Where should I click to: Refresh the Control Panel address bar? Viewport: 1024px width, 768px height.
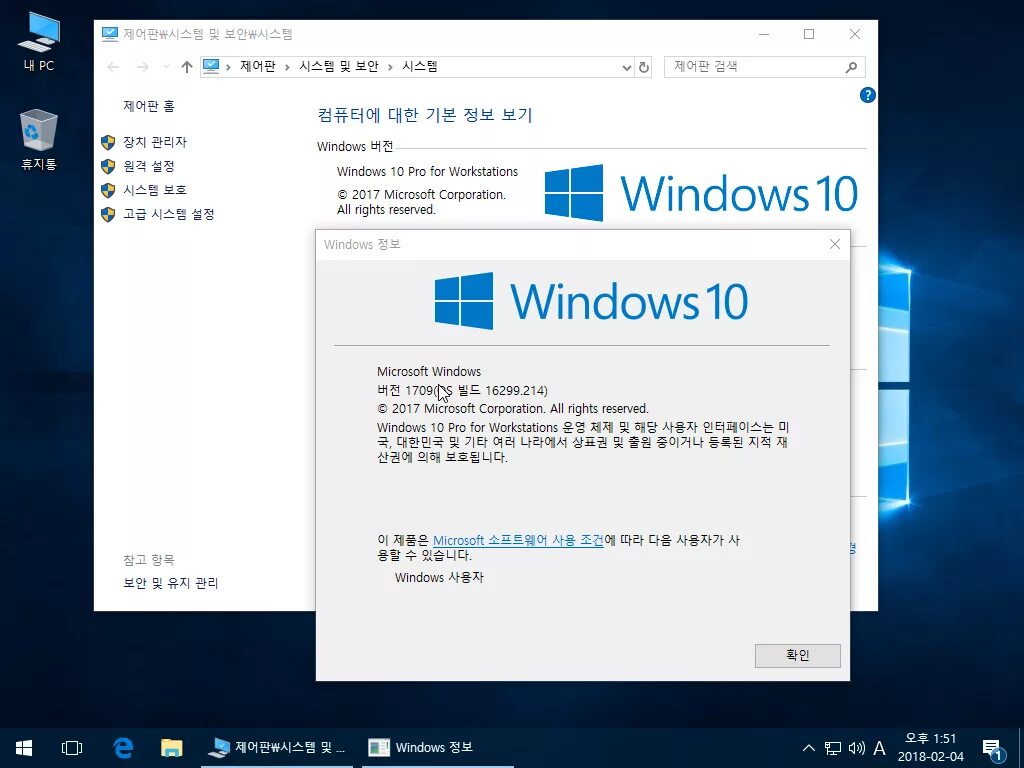[644, 67]
